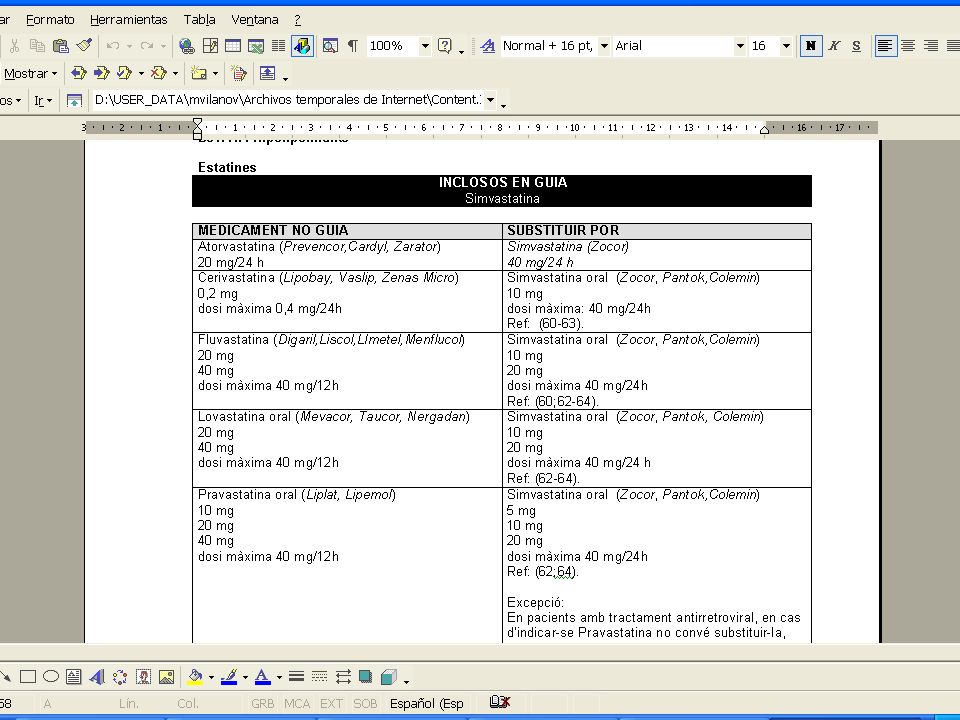Screen dimensions: 960x720
Task: Choose dash style icon
Action: [x=320, y=677]
